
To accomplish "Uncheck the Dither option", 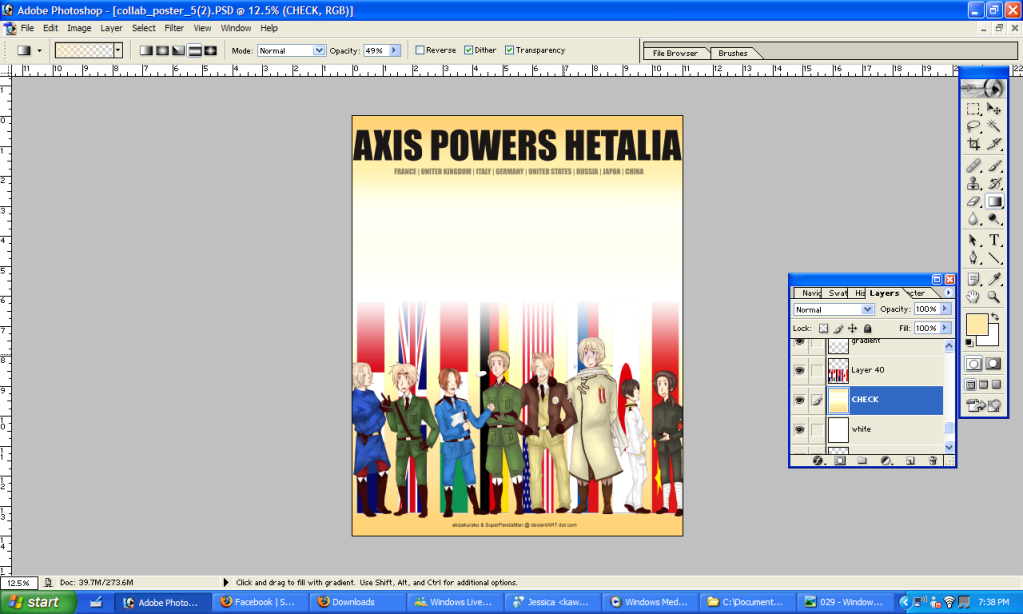I will tap(468, 50).
